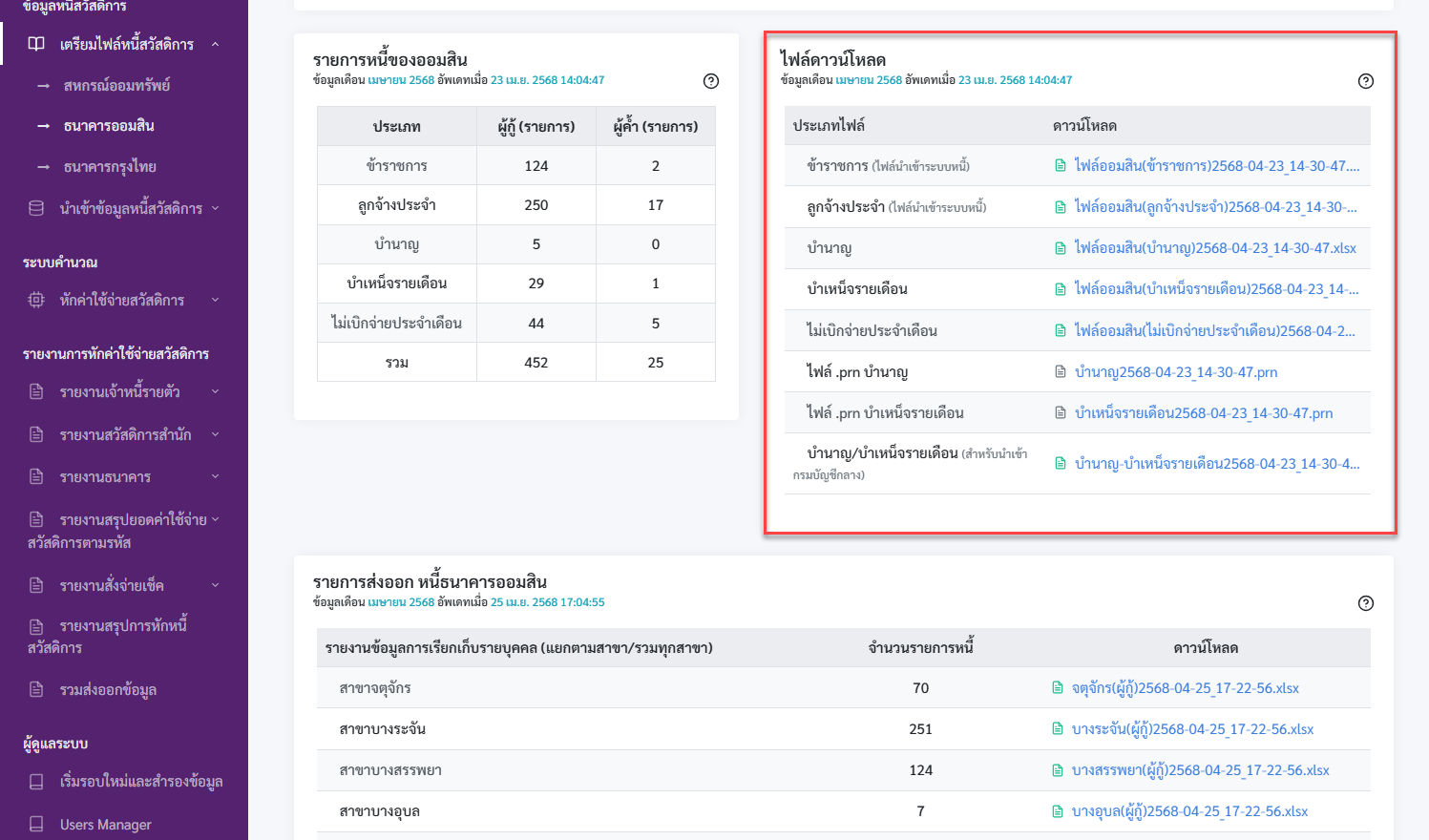Download the บางอุบล(ผู้กู้) xlsx file link
Image resolution: width=1429 pixels, height=840 pixels.
[x=1189, y=811]
